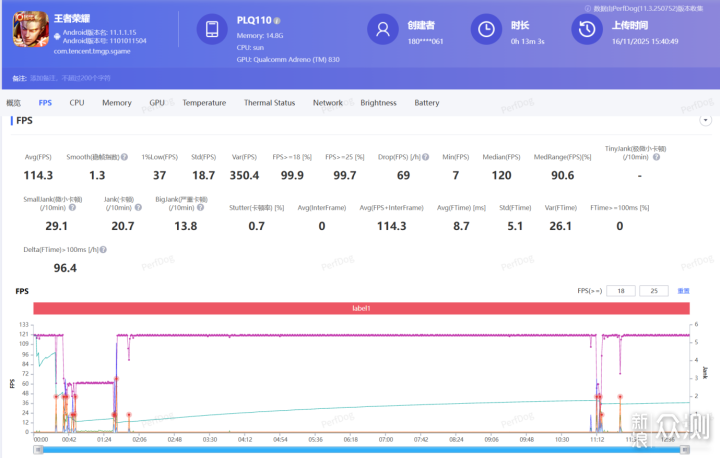Screen dimensions: 720x458
Task: Open the Memory tab
Action: (x=116, y=103)
